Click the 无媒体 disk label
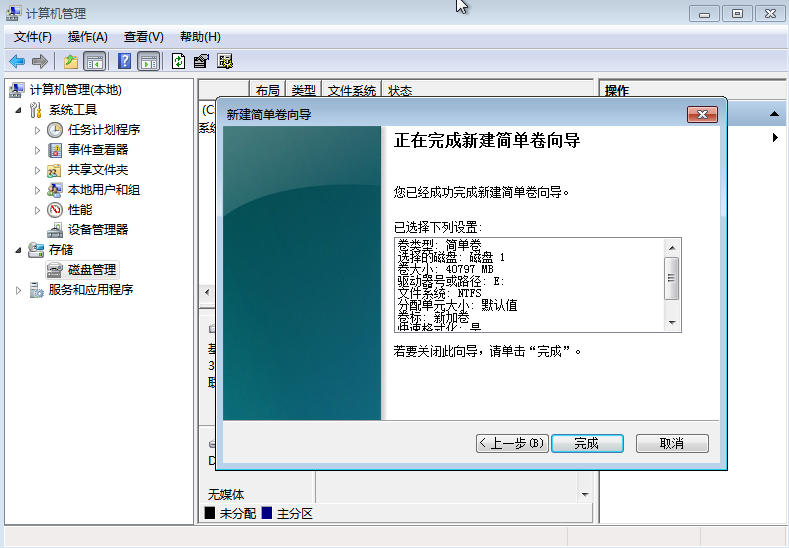 click(226, 494)
